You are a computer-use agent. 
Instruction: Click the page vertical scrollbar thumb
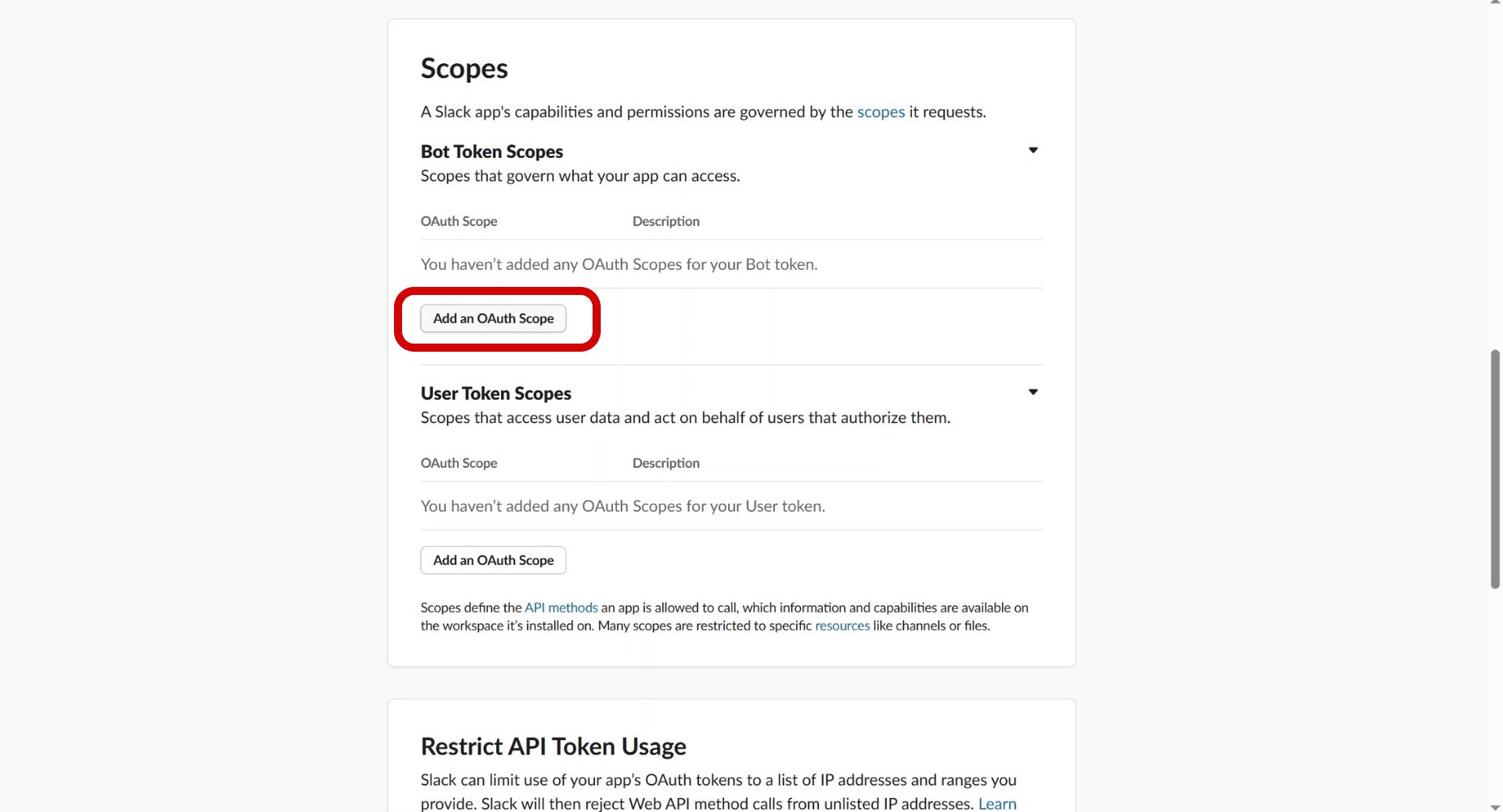pos(1495,468)
